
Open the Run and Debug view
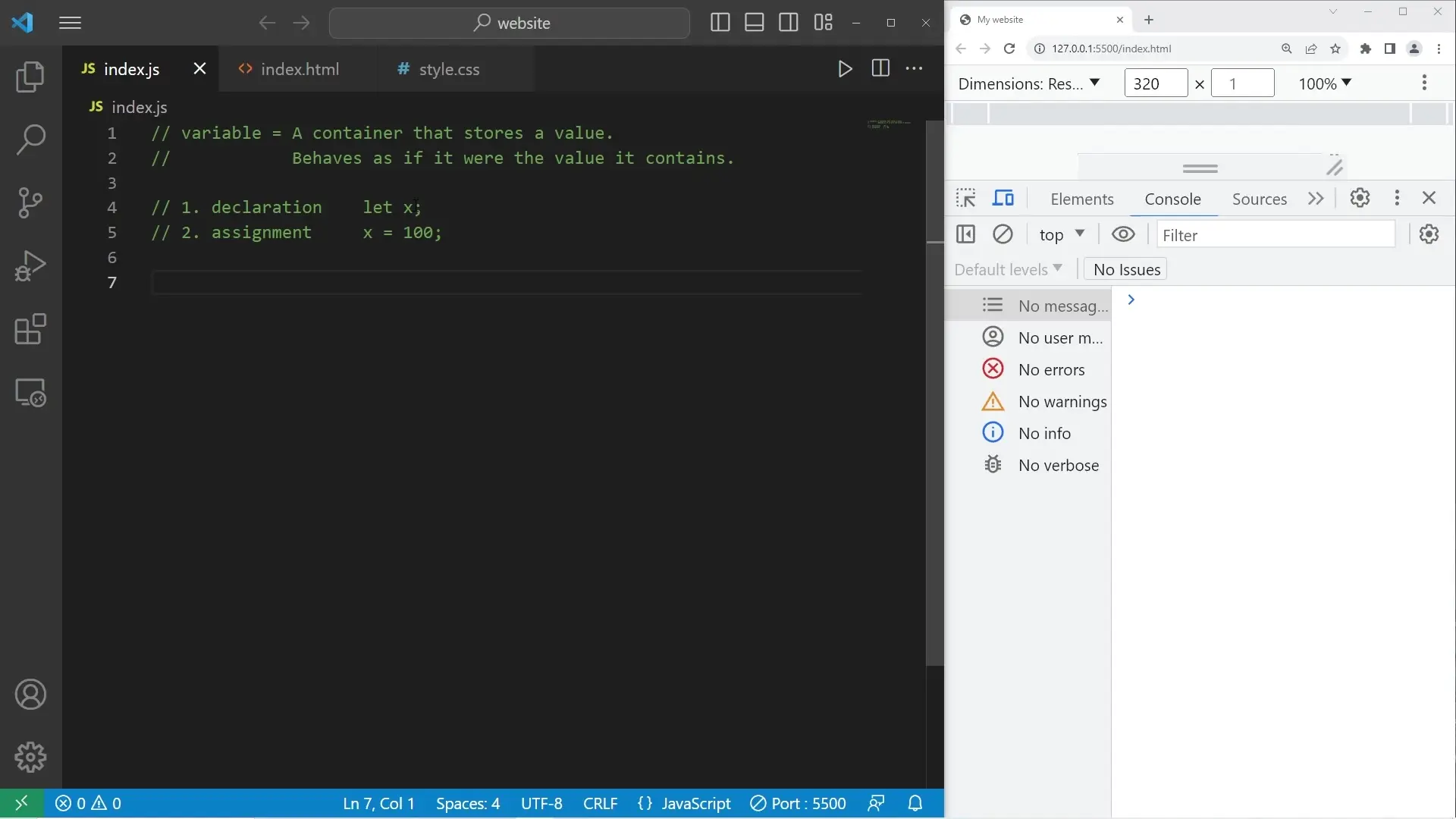[x=30, y=266]
